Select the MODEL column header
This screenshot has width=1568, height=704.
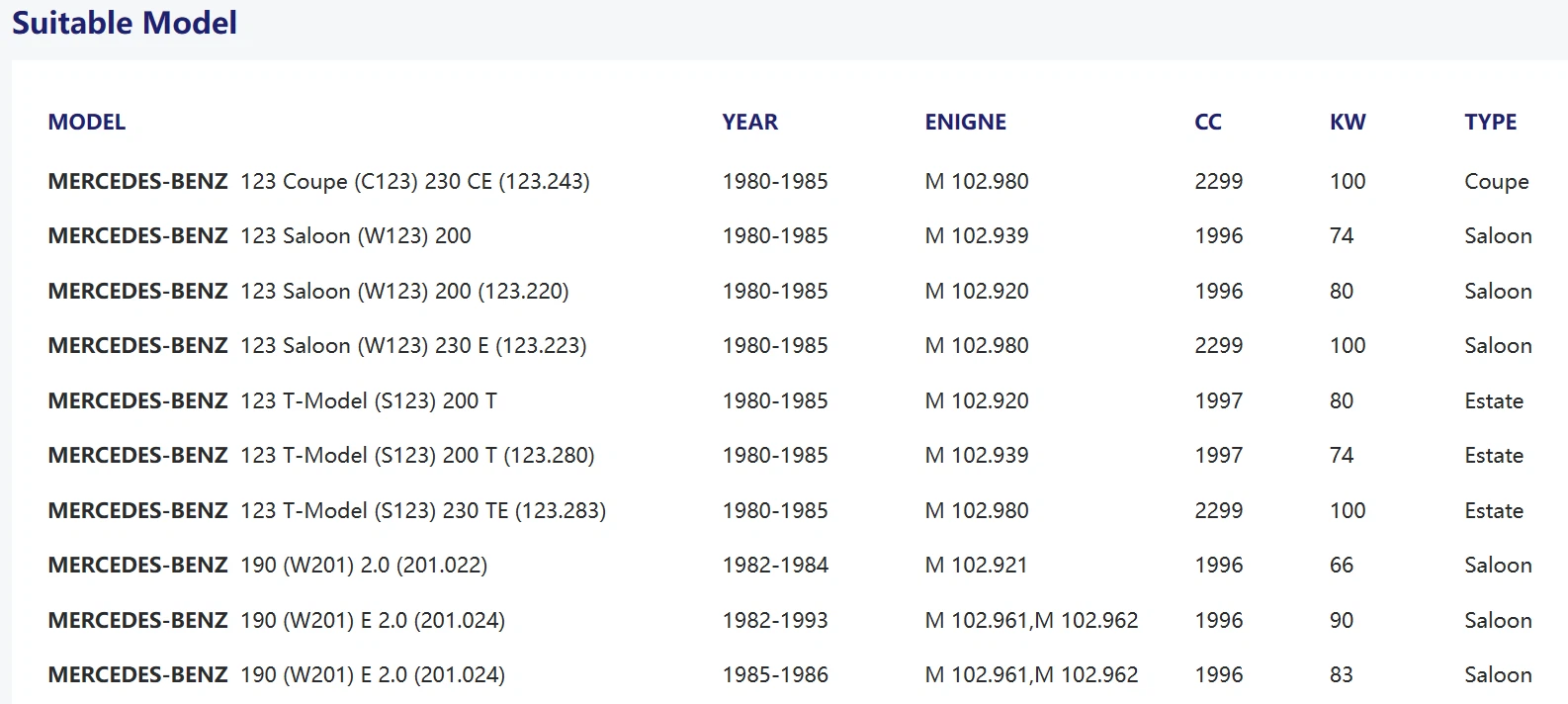pyautogui.click(x=87, y=122)
